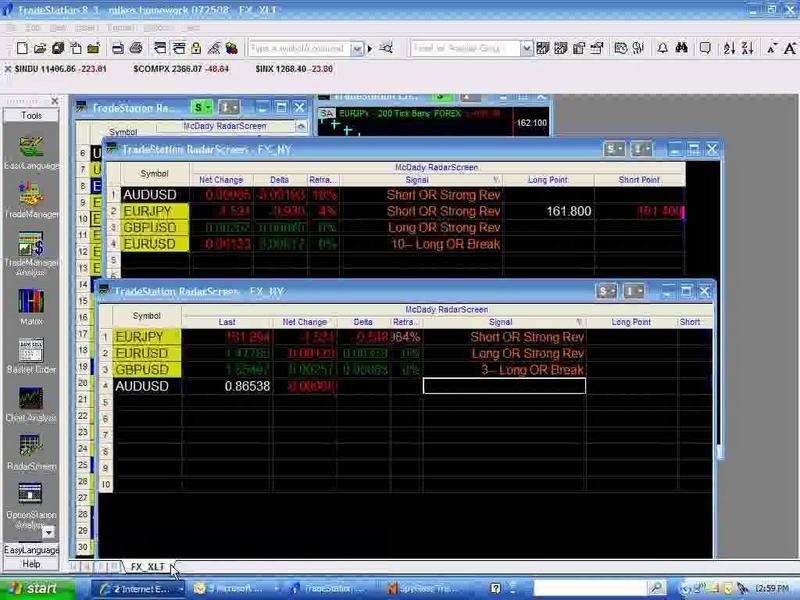
Task: Sort ascending with the A-Z toolbar icon
Action: click(x=729, y=48)
